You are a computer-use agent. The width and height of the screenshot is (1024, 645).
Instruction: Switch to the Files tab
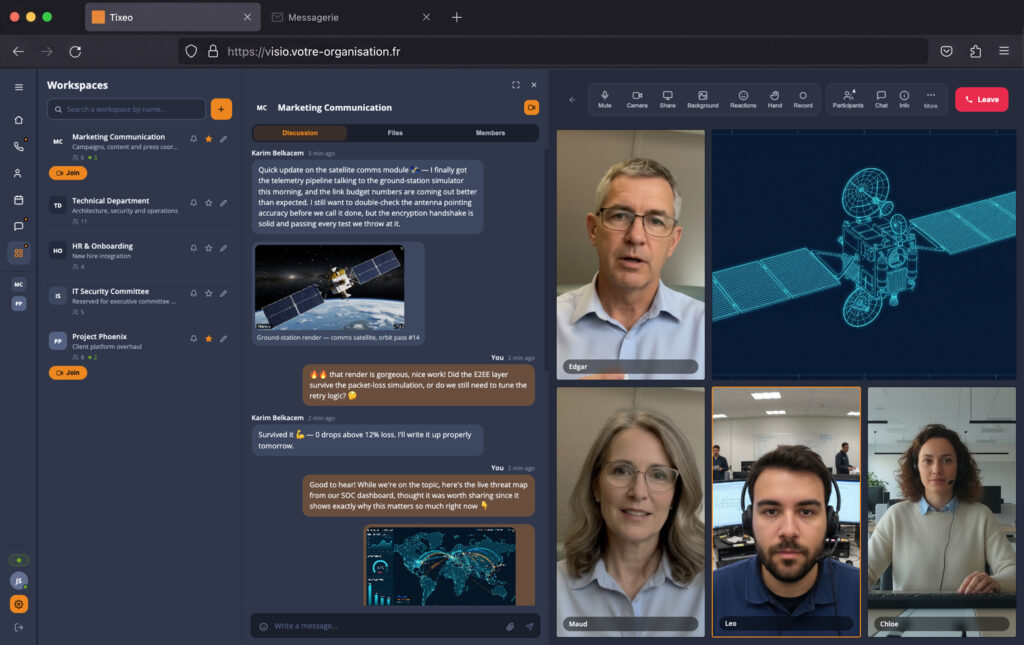coord(395,133)
